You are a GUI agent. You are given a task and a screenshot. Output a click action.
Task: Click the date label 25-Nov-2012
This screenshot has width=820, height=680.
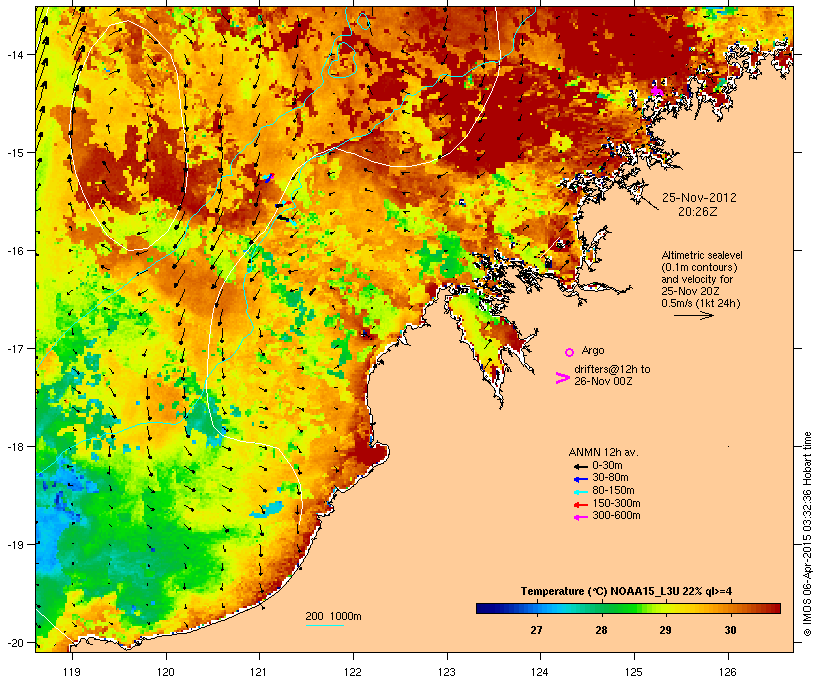coord(699,198)
